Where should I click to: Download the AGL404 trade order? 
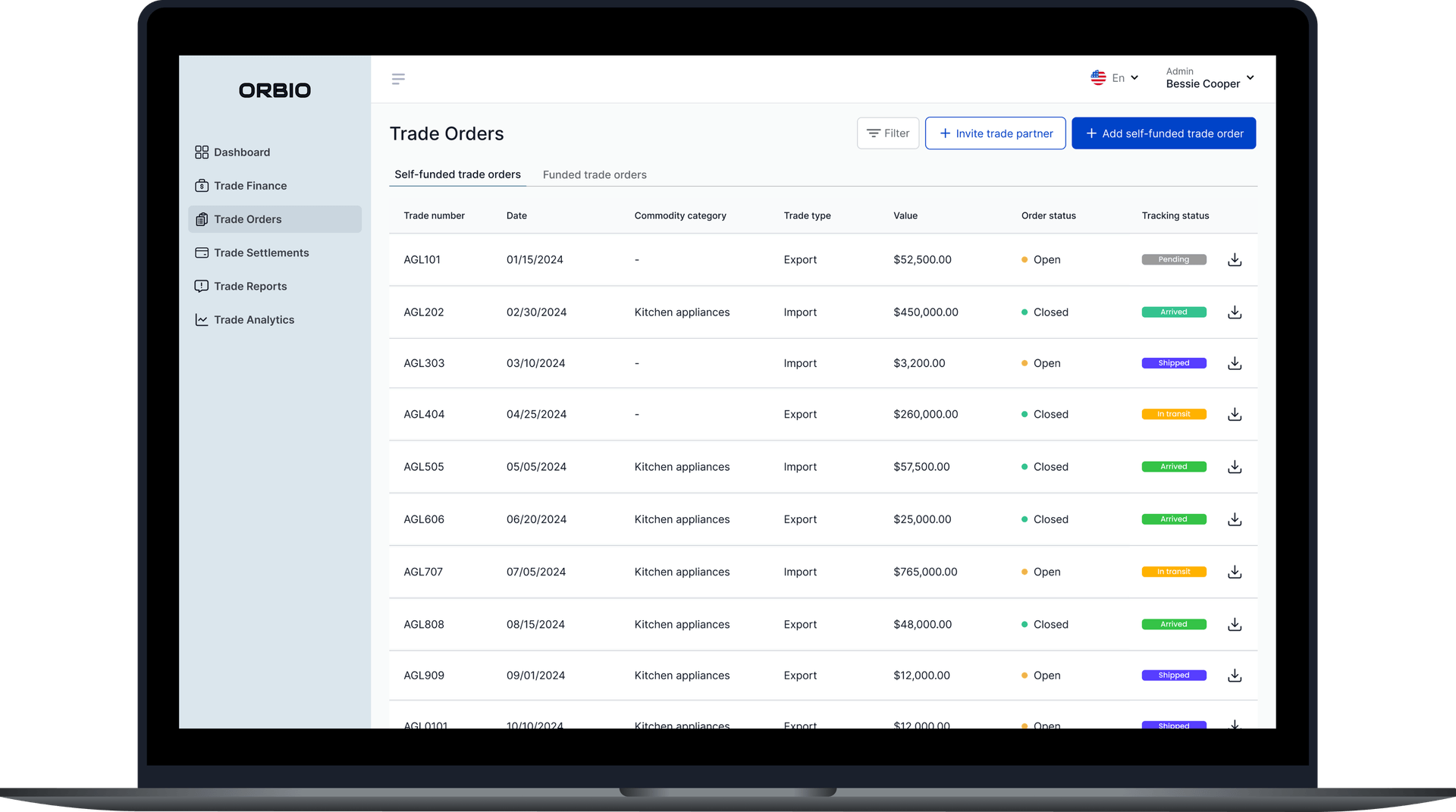pos(1235,415)
